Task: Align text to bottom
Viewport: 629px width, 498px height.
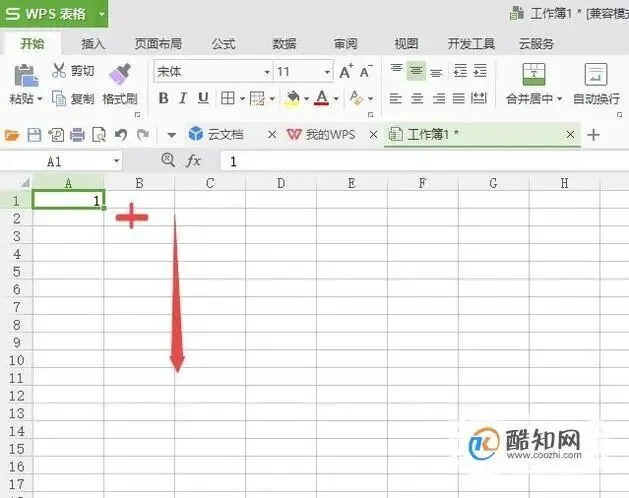Action: (x=436, y=71)
